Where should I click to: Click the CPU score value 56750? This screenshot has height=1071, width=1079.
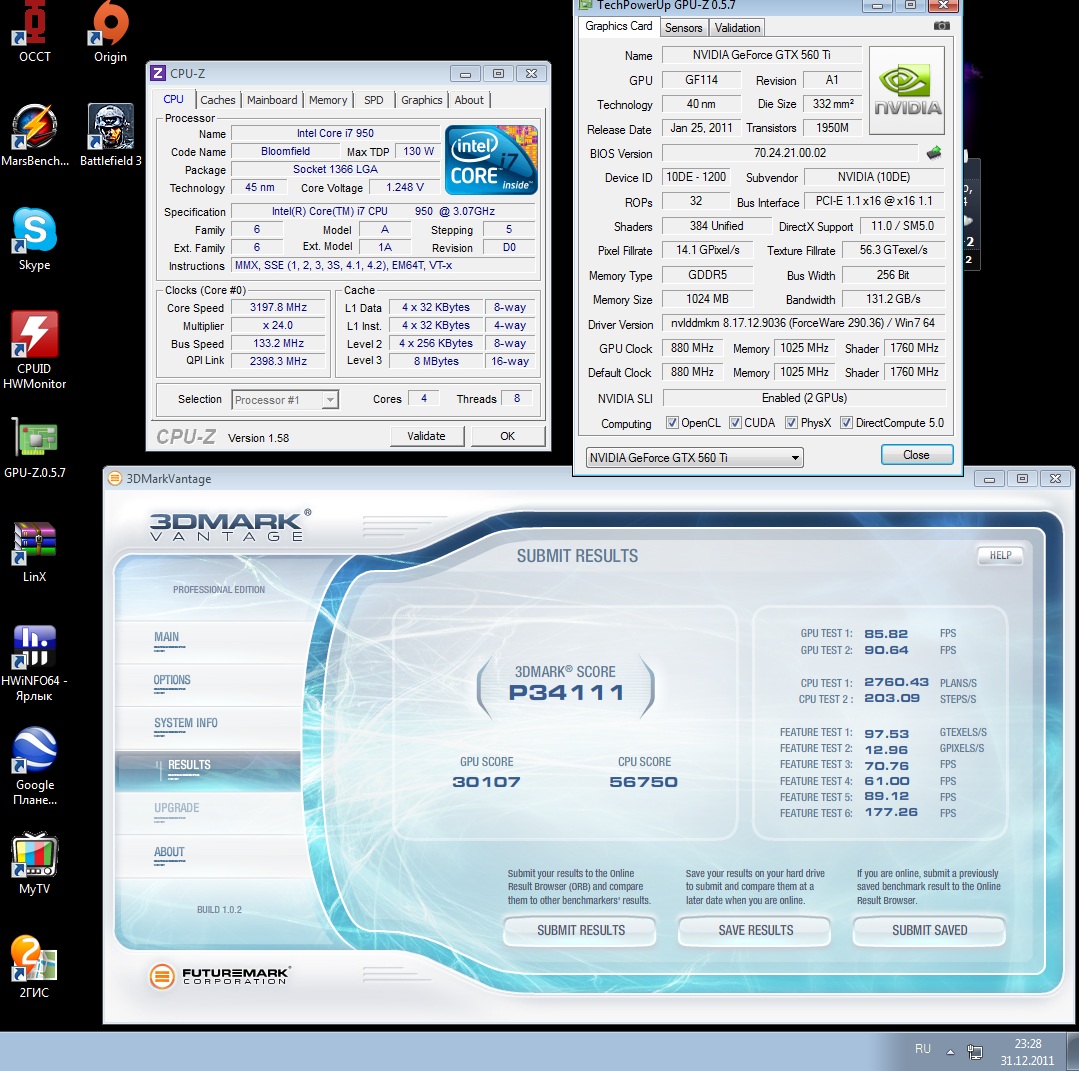(643, 782)
